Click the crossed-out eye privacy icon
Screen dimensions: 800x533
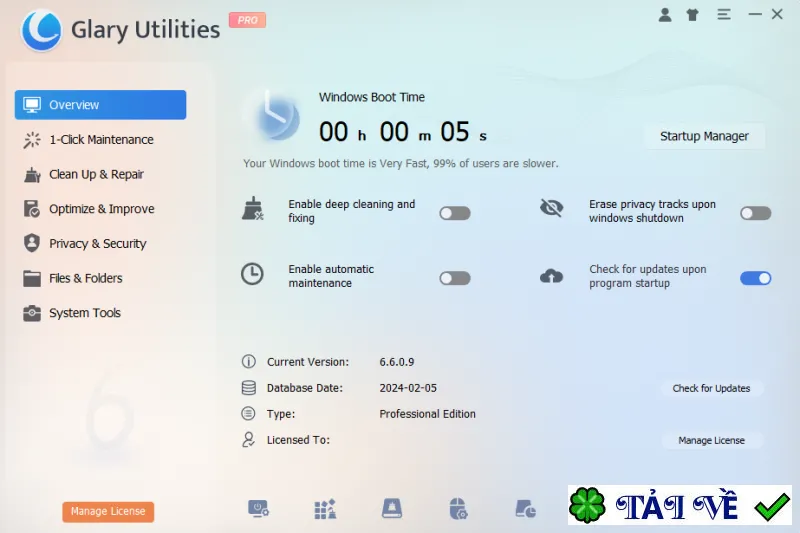552,208
